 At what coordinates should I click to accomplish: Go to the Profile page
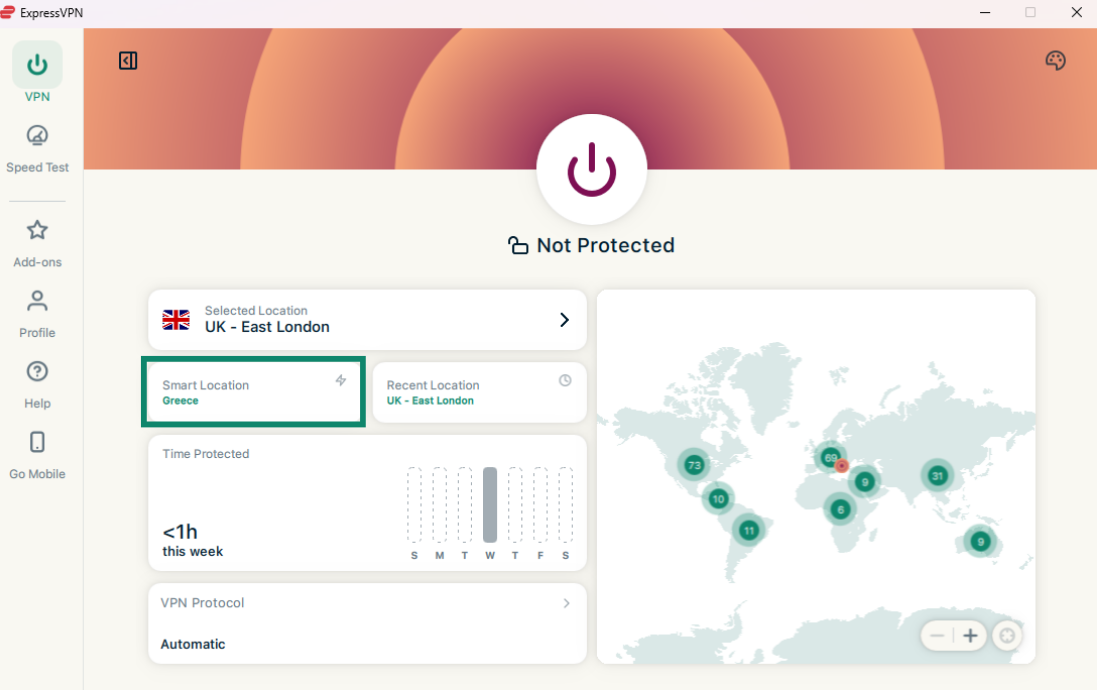pos(37,313)
